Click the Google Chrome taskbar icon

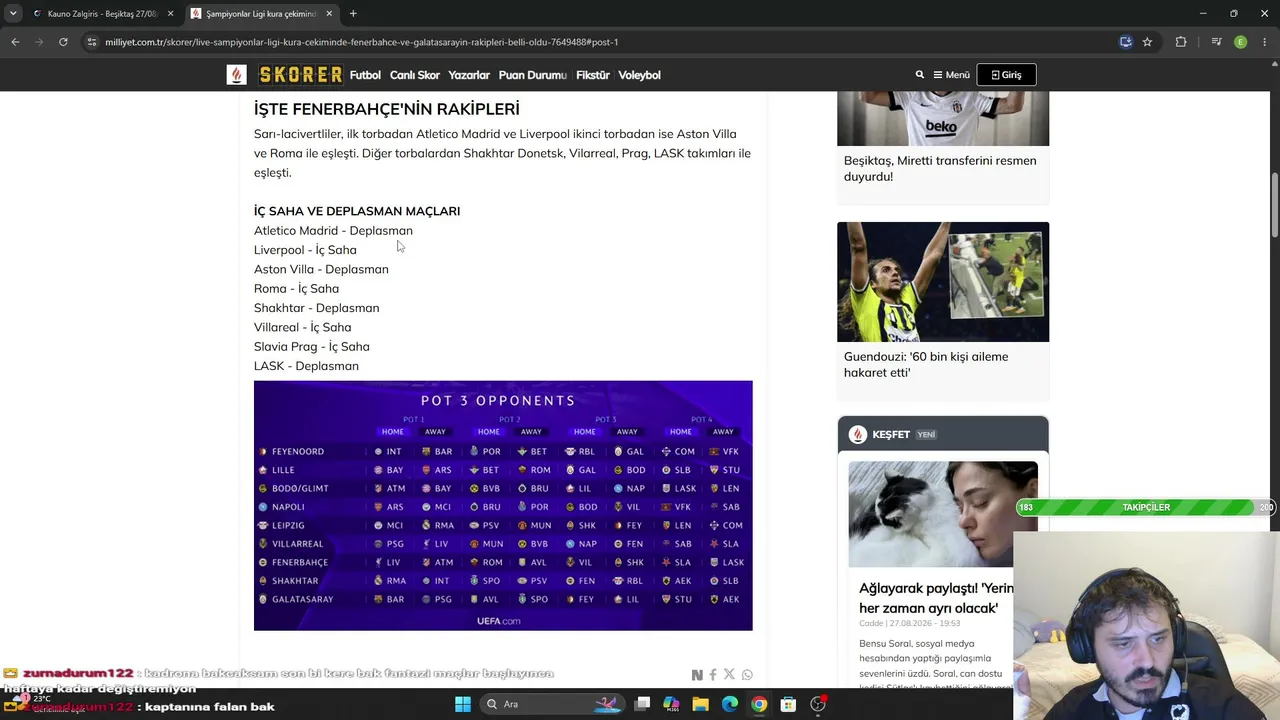tap(759, 704)
